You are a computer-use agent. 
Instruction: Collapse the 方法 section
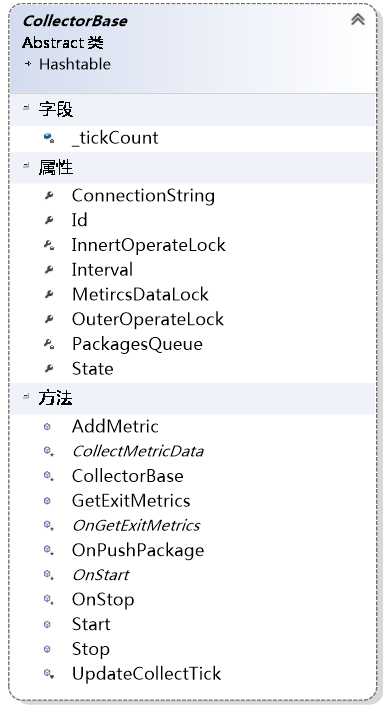tap(26, 396)
